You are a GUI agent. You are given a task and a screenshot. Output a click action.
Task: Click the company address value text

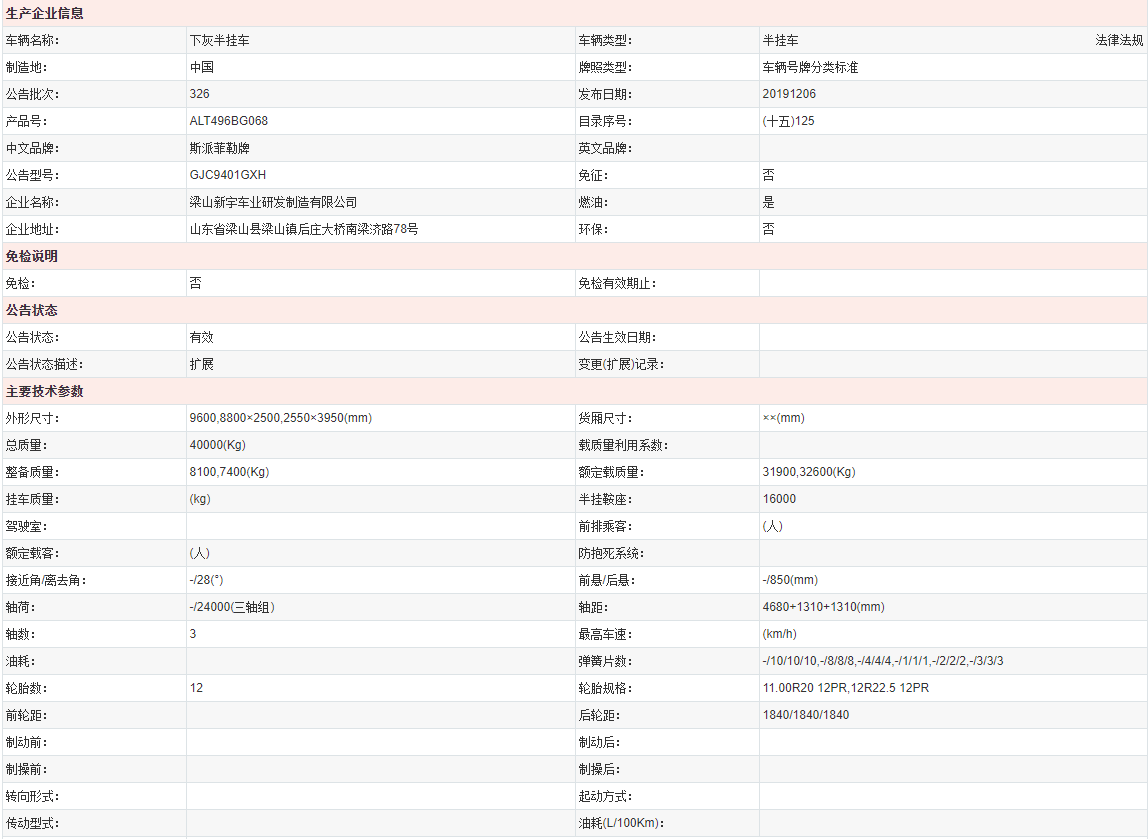(x=303, y=230)
